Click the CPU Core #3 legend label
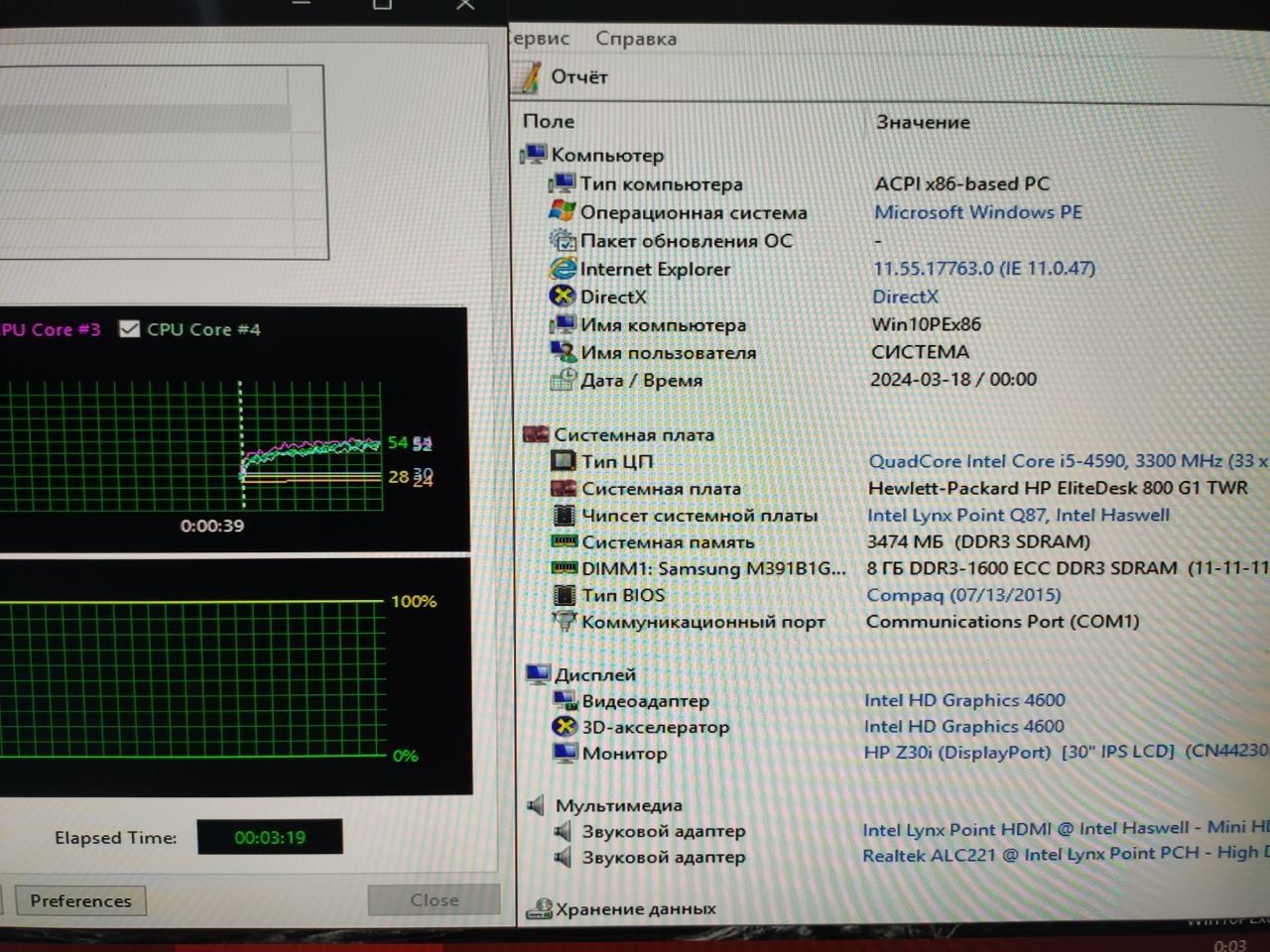Image resolution: width=1270 pixels, height=952 pixels. tap(51, 329)
